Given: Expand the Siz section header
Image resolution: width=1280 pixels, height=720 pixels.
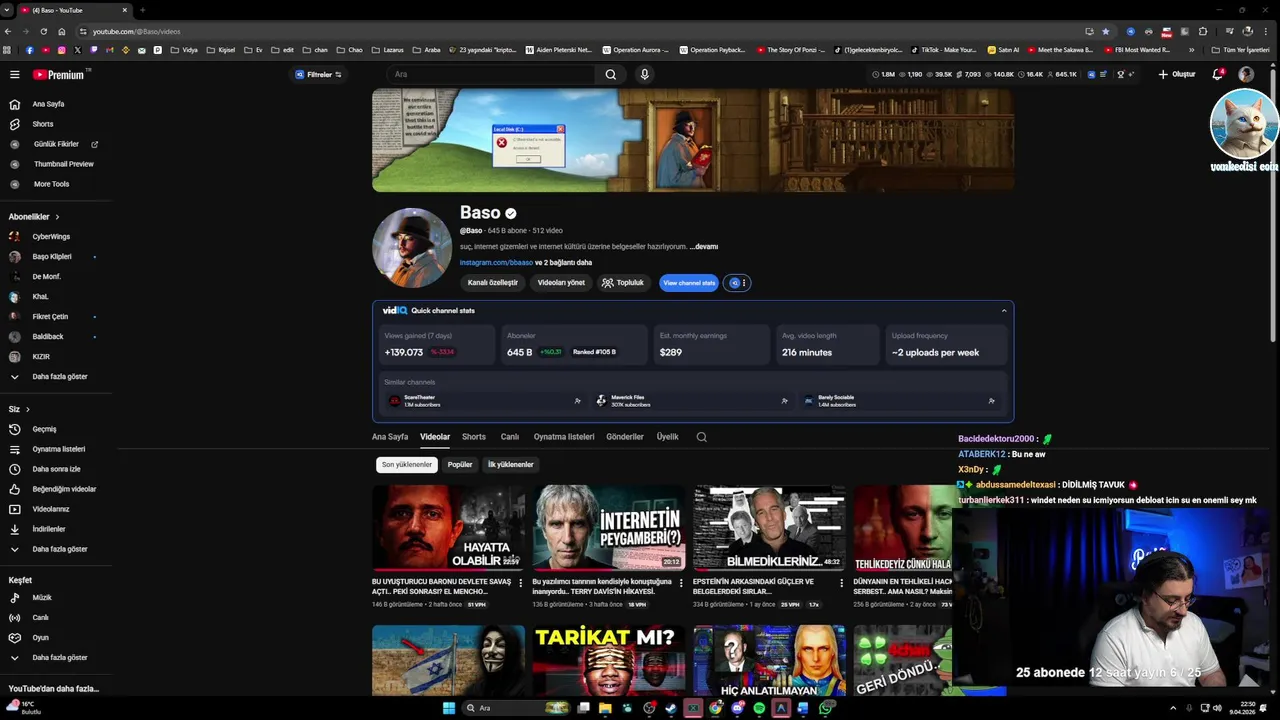Looking at the screenshot, I should click(x=19, y=409).
